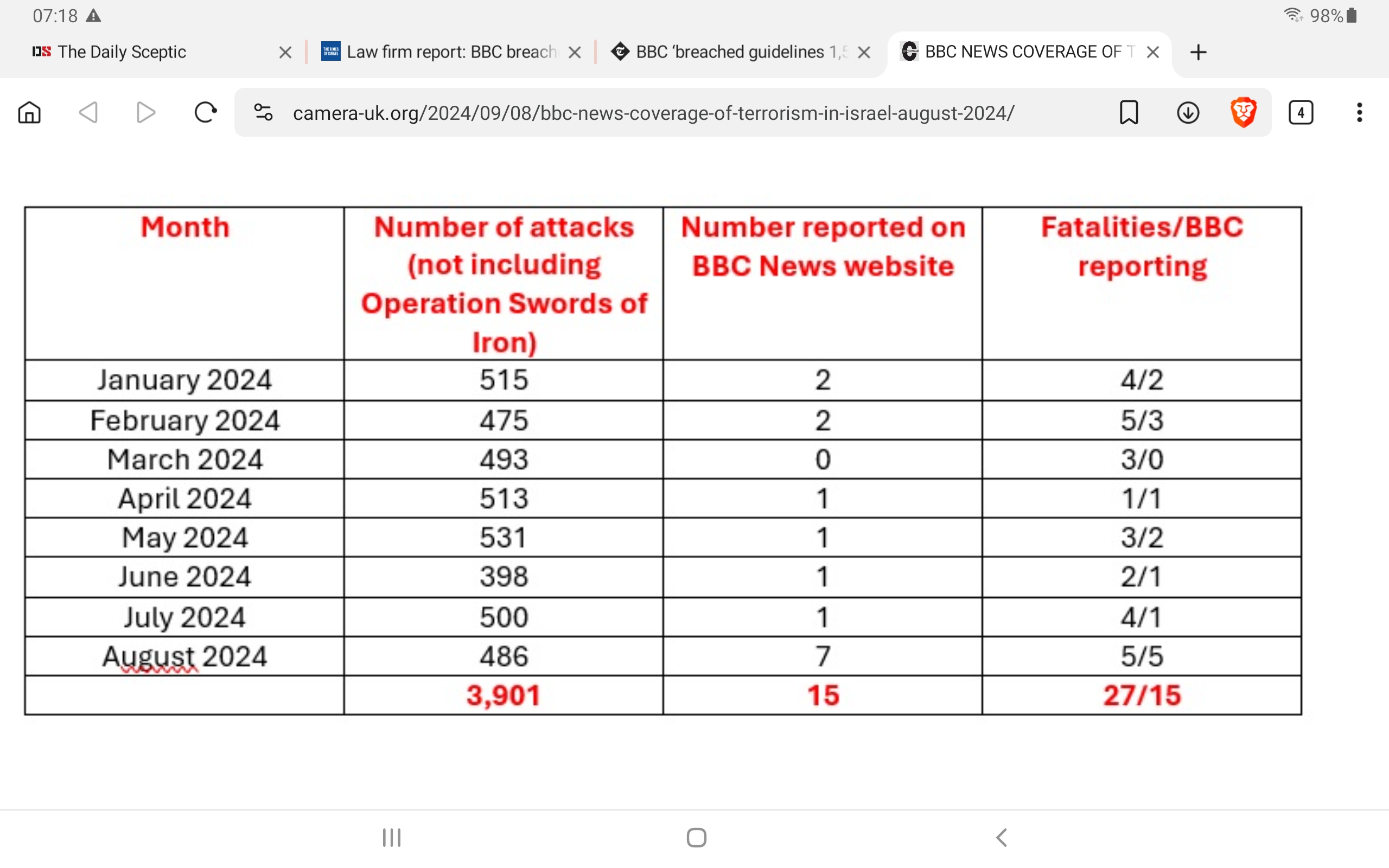Open site settings icon in the address bar

(264, 112)
